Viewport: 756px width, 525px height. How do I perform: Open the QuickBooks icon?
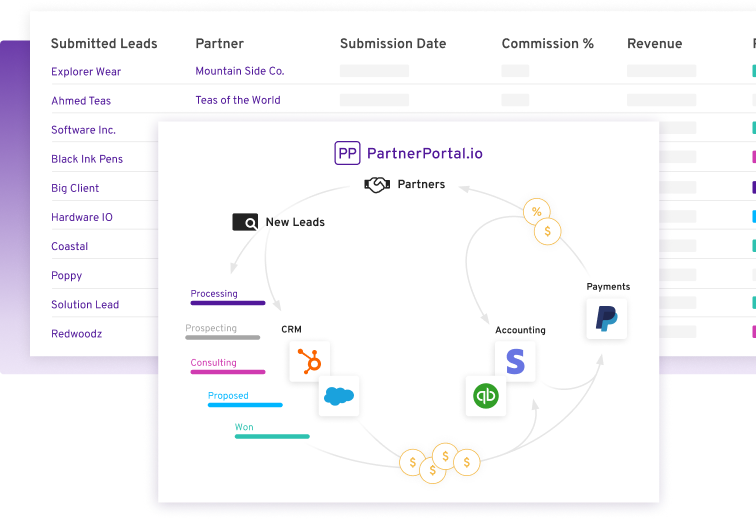486,396
